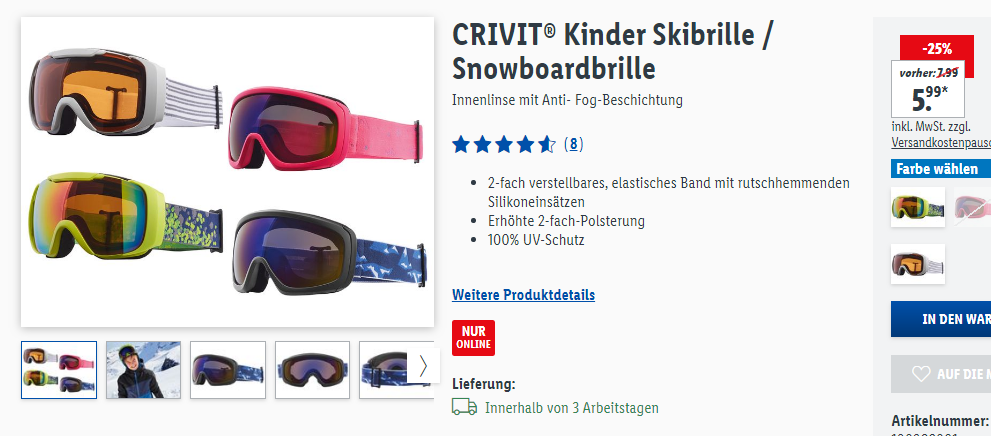Select the green goggles color option
This screenshot has height=436, width=991.
pyautogui.click(x=918, y=207)
